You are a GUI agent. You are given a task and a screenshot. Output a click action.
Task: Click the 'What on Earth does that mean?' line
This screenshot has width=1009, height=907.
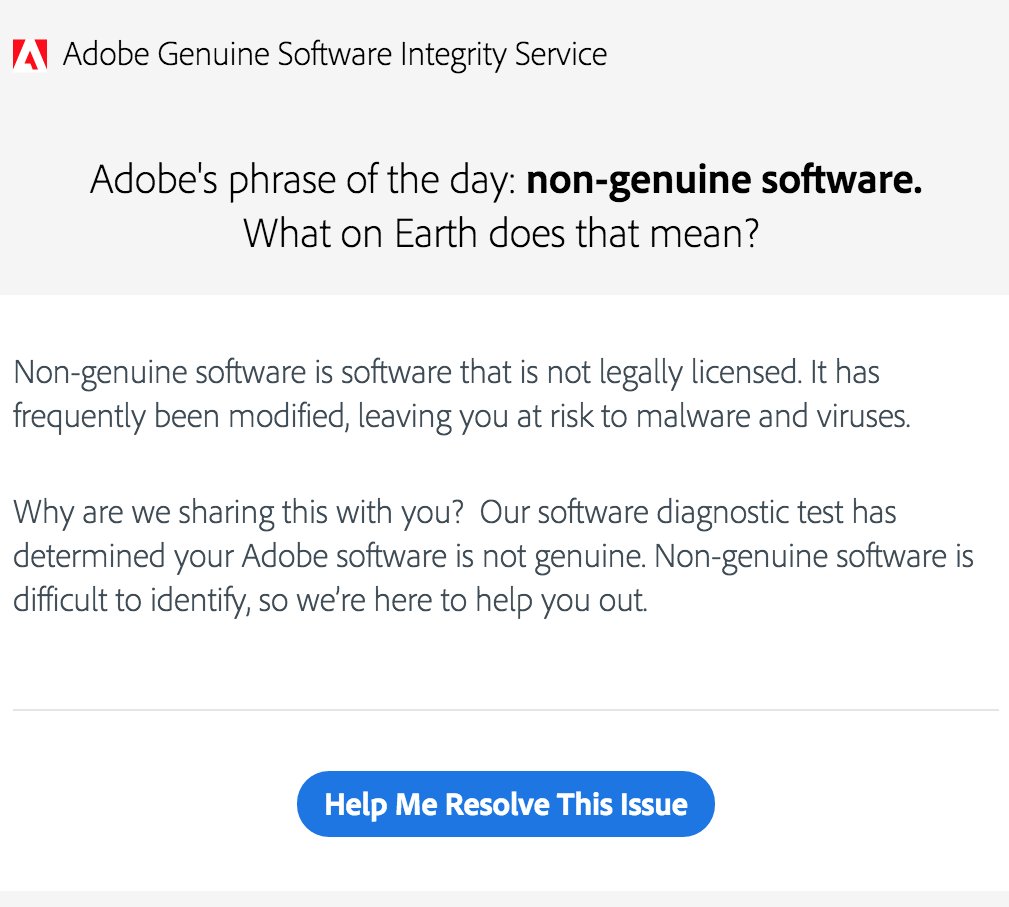[501, 233]
